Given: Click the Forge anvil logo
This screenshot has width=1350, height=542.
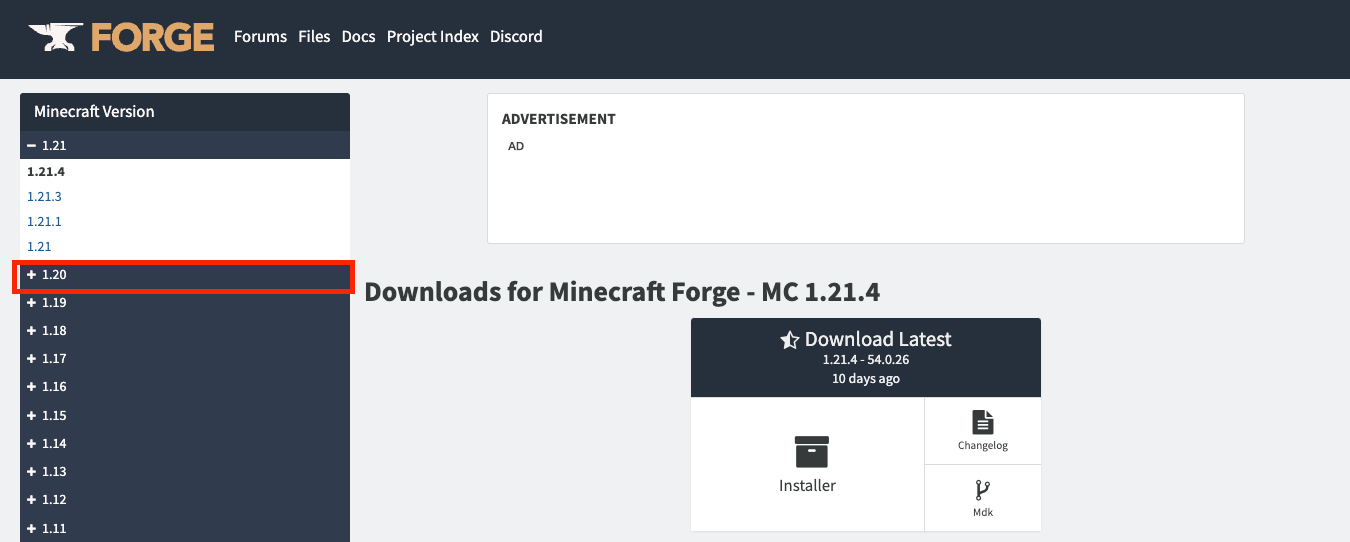Looking at the screenshot, I should (x=121, y=37).
